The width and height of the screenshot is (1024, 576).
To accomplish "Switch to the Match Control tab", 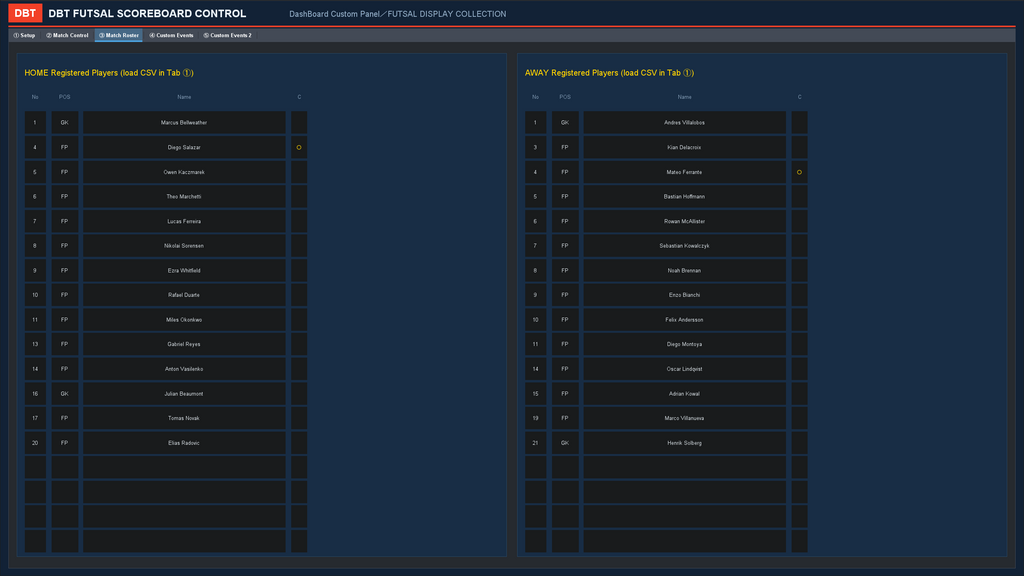I will coord(67,35).
